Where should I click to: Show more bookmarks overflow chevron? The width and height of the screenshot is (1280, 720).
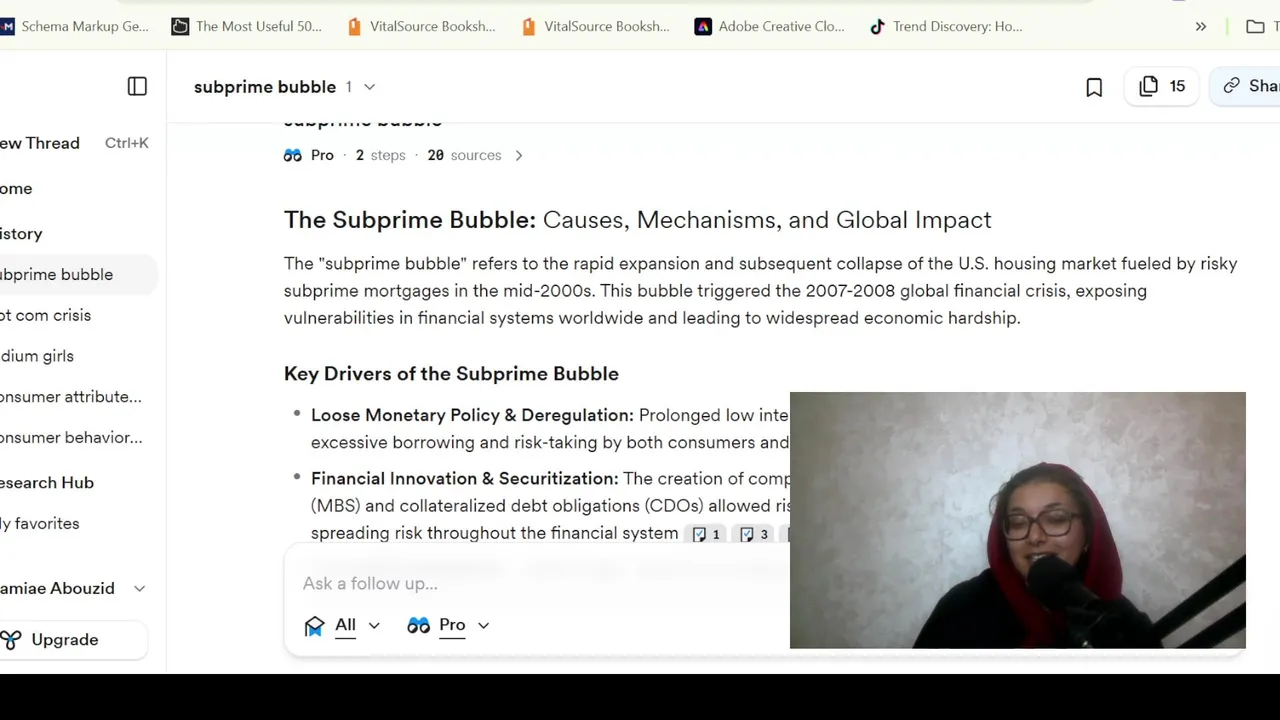[1201, 27]
